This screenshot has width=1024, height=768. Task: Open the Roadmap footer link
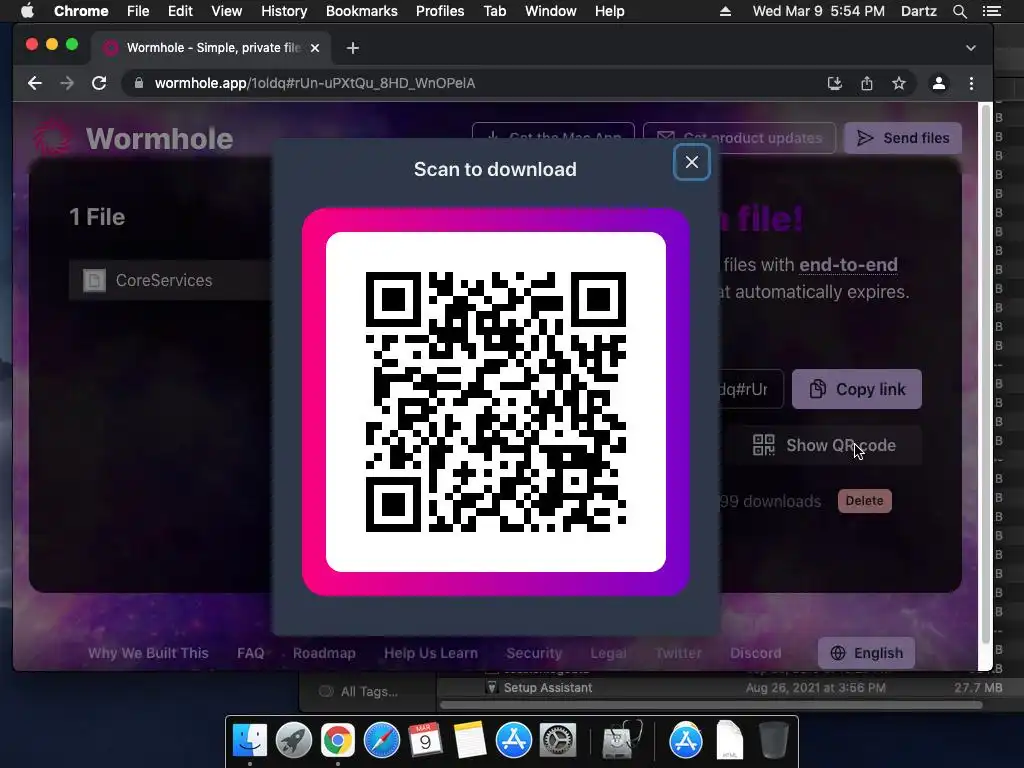tap(324, 653)
